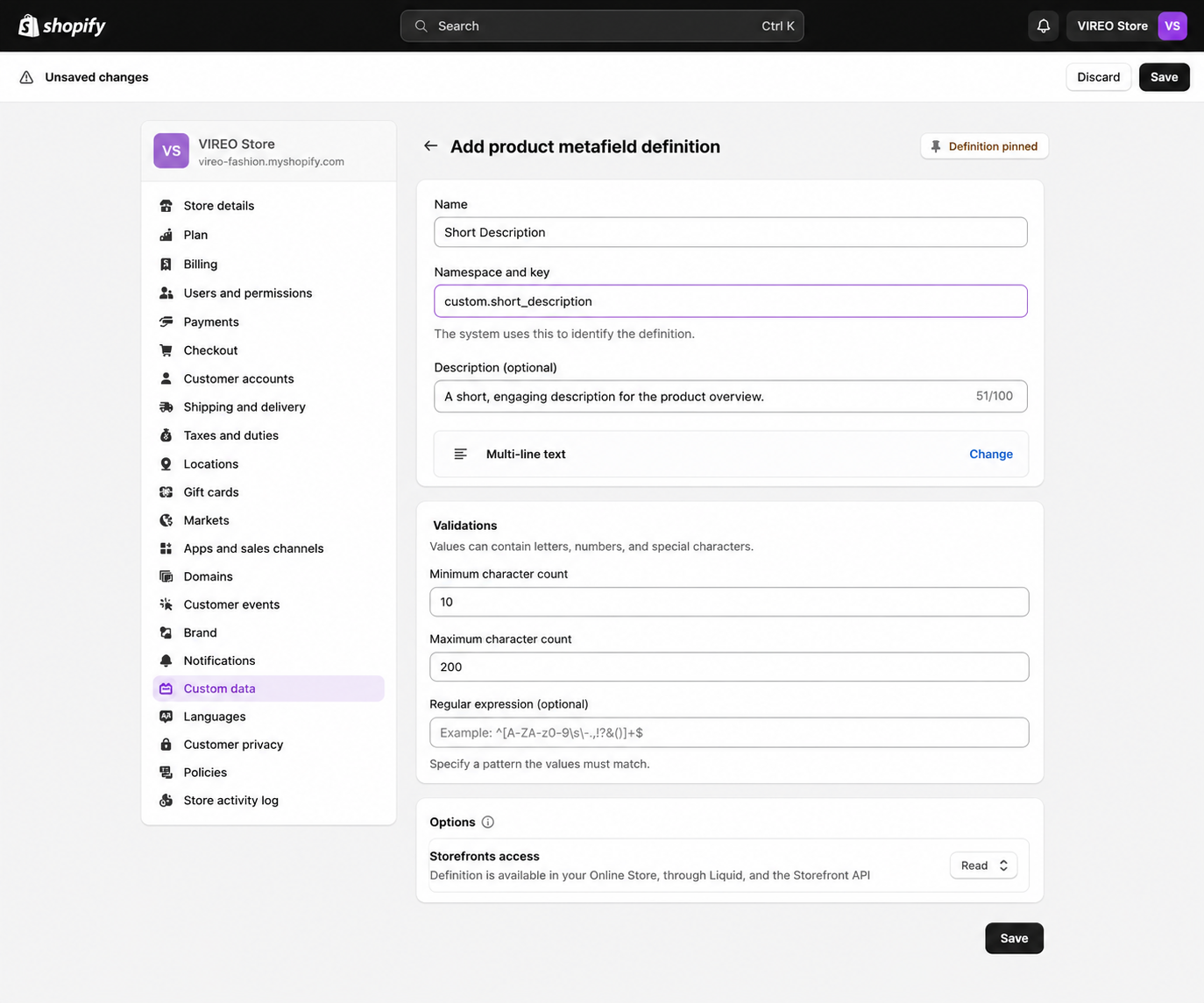Click the Billing sidebar icon
The image size is (1204, 1003).
(166, 264)
